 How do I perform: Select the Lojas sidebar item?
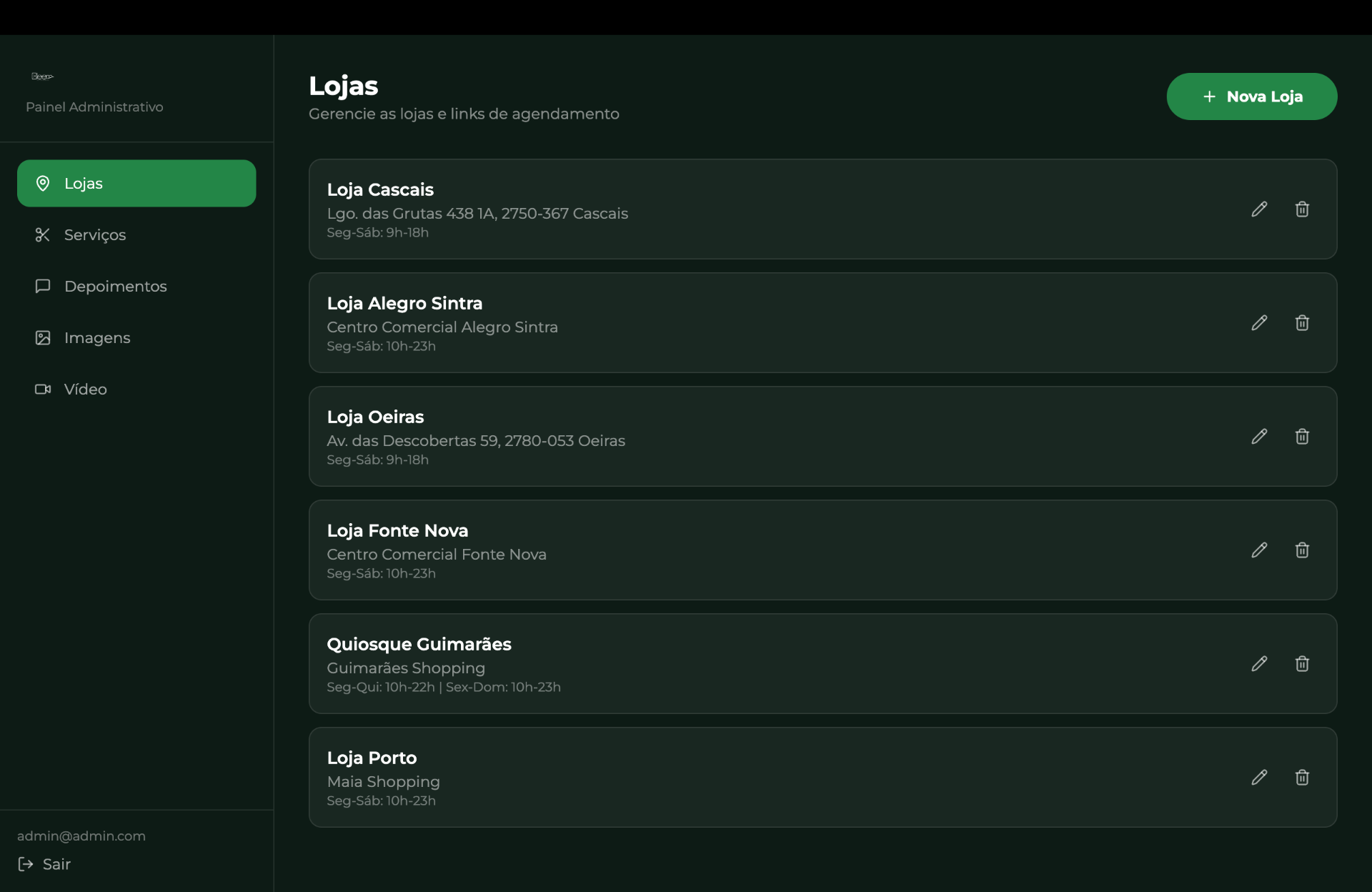click(x=136, y=183)
